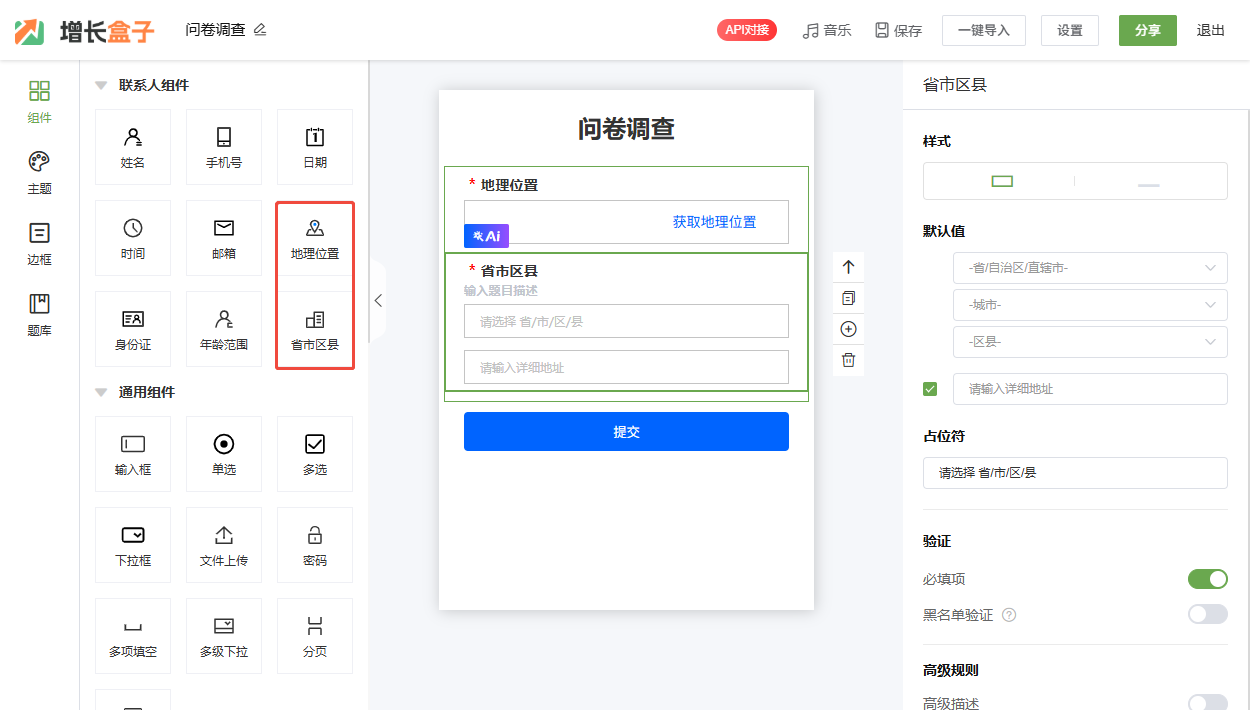Add the 年龄范围 age range component
The height and width of the screenshot is (710, 1250).
coord(224,329)
